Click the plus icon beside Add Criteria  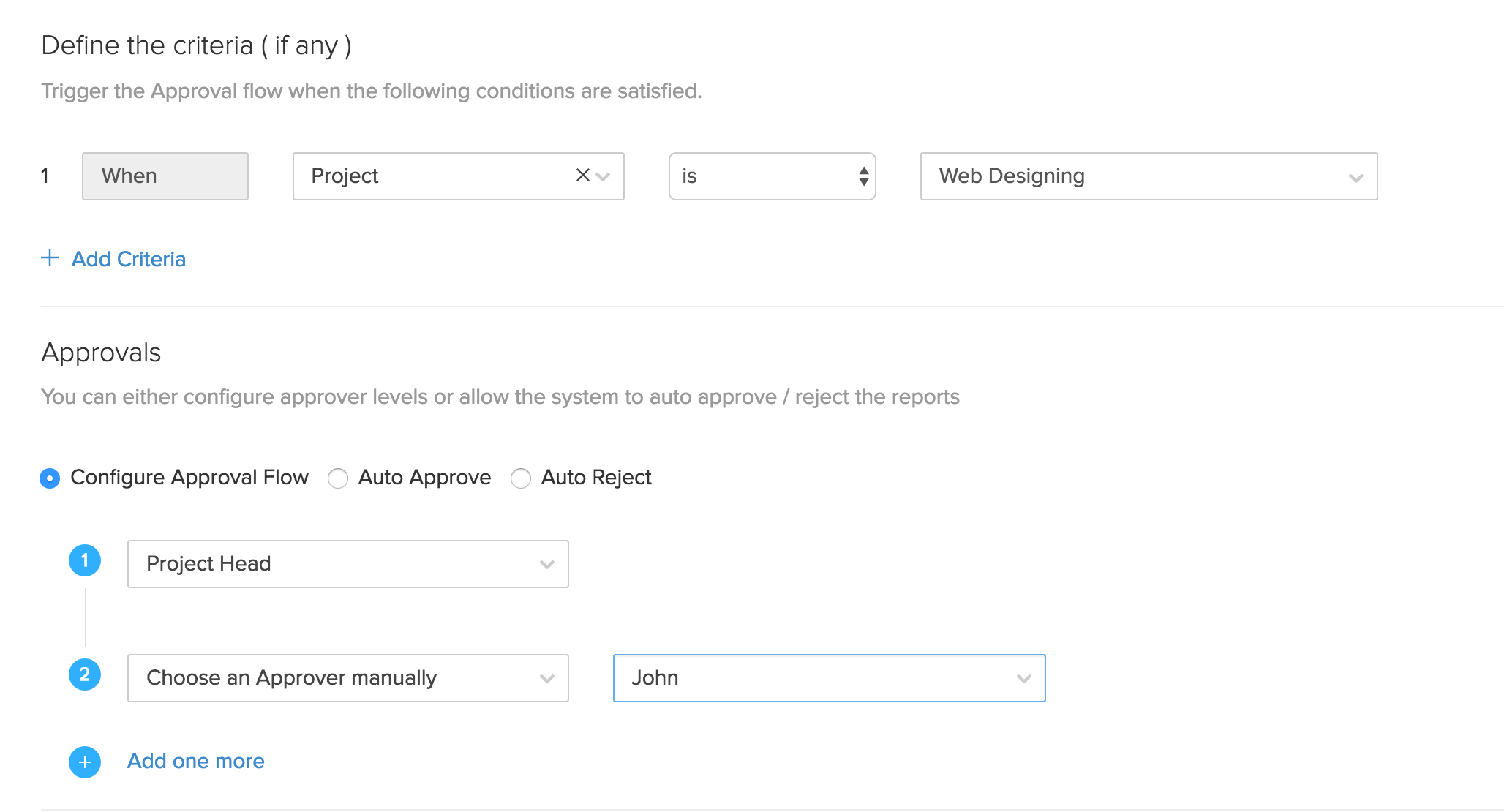[50, 258]
